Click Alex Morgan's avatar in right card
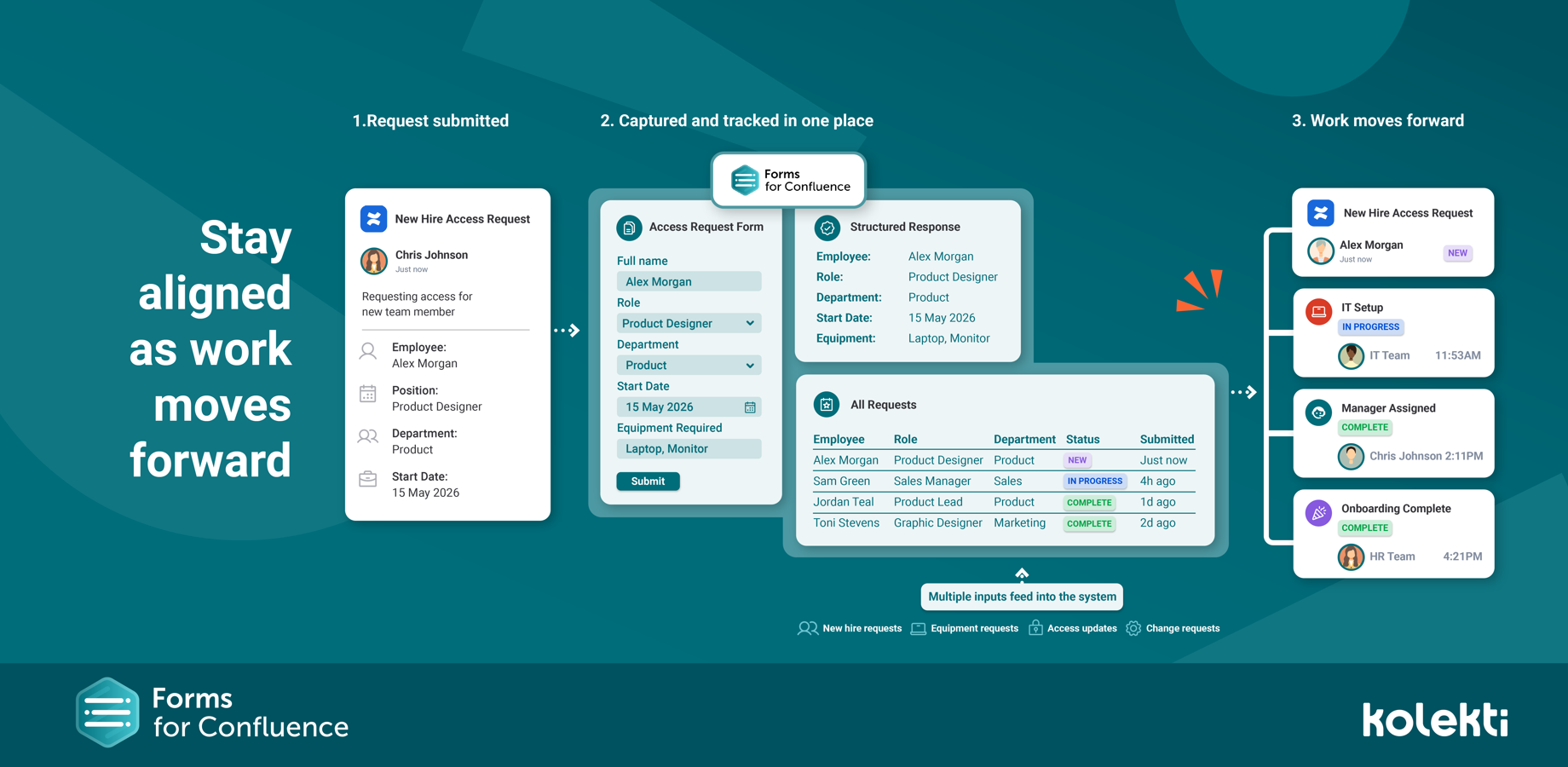 (1321, 251)
